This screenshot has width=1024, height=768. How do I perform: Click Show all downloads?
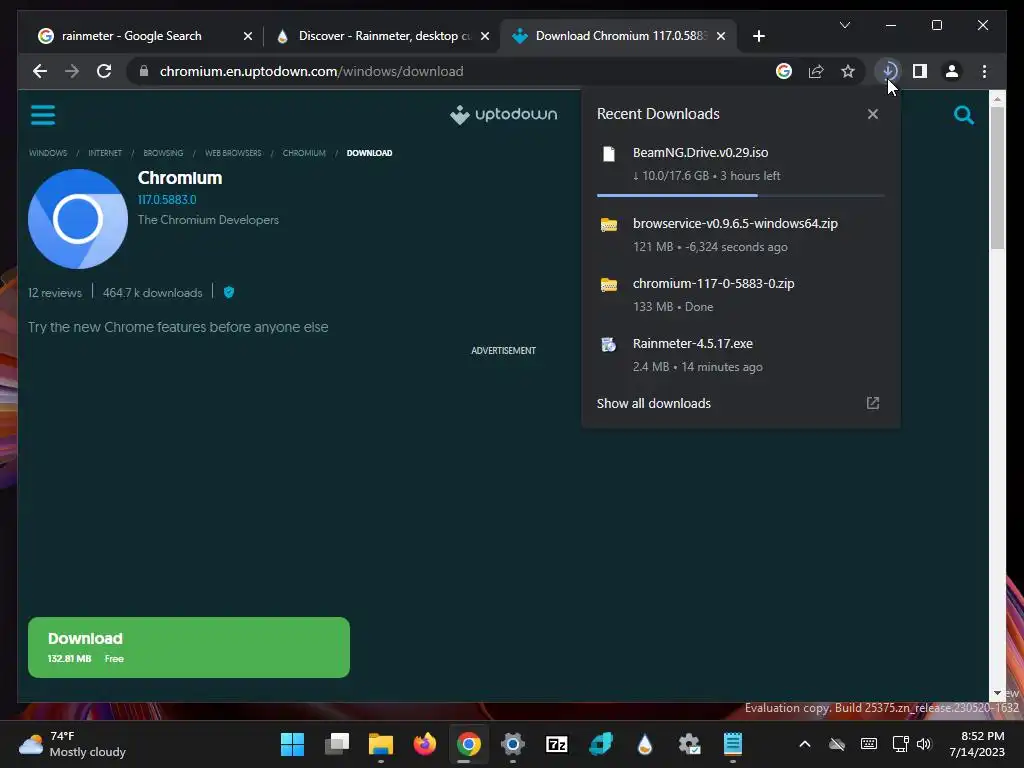pyautogui.click(x=654, y=404)
